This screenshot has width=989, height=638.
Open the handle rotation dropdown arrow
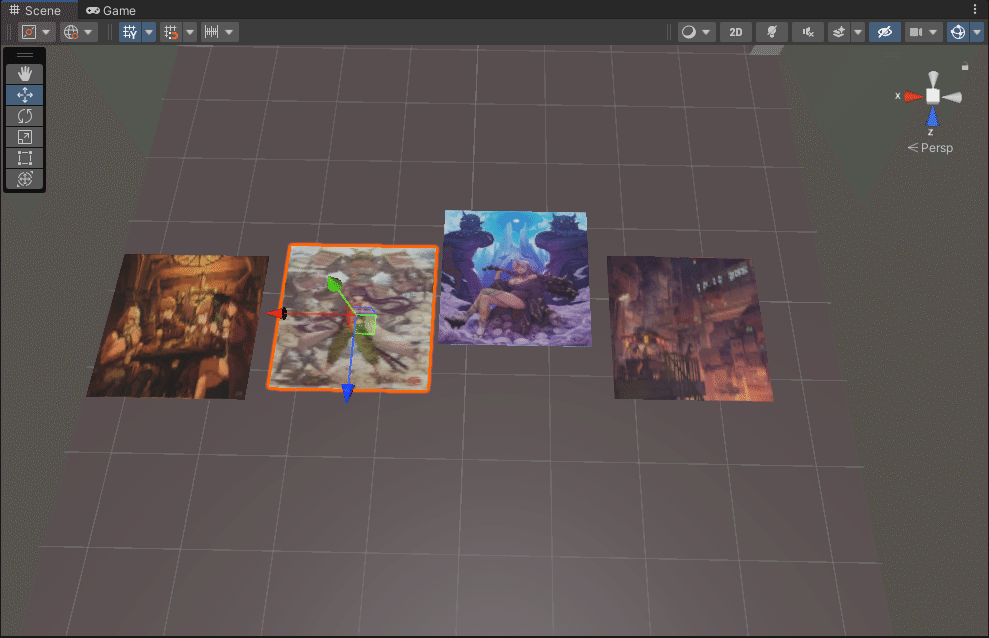(x=88, y=32)
